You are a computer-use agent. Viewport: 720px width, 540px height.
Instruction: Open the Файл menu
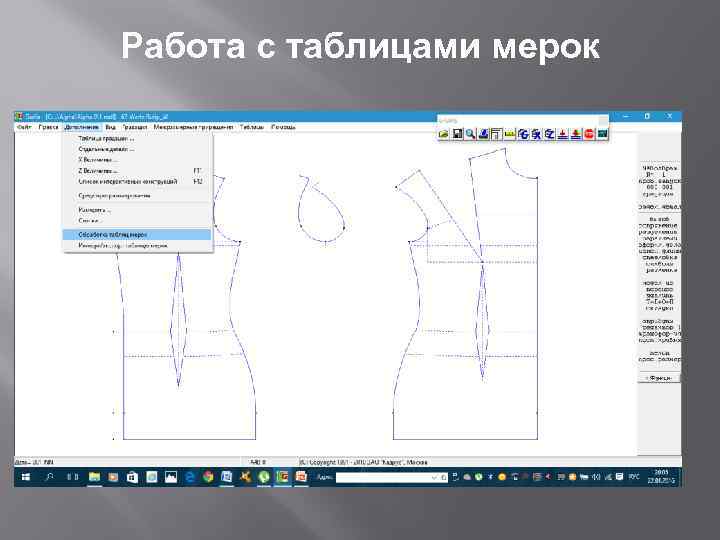24,127
